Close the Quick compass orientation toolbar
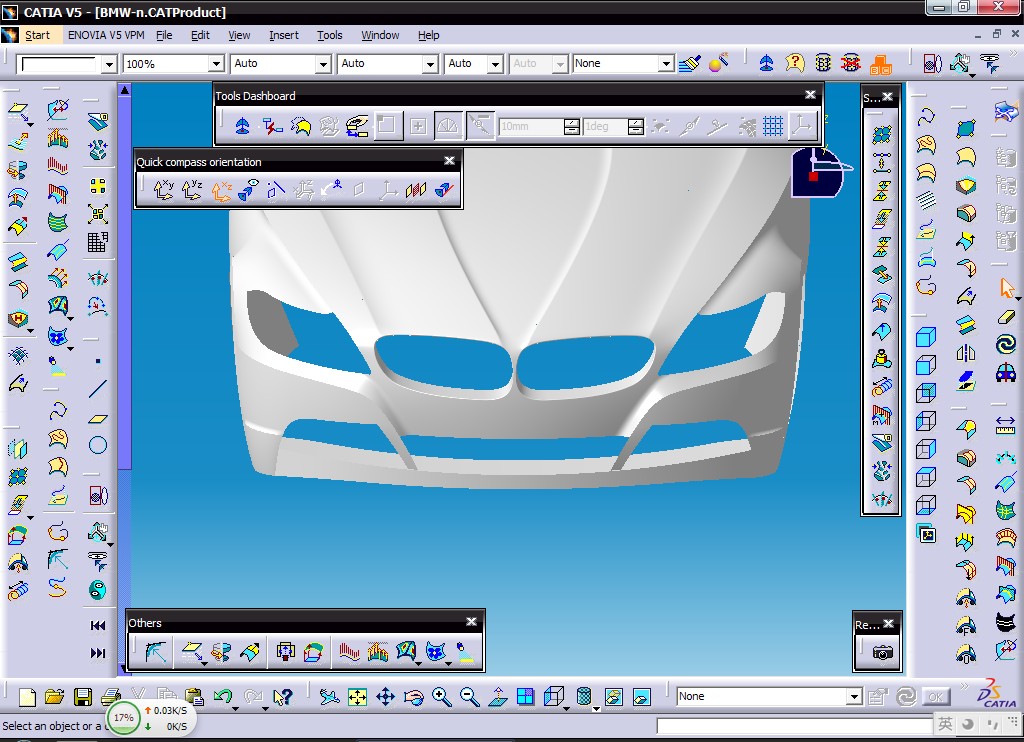 pyautogui.click(x=449, y=161)
